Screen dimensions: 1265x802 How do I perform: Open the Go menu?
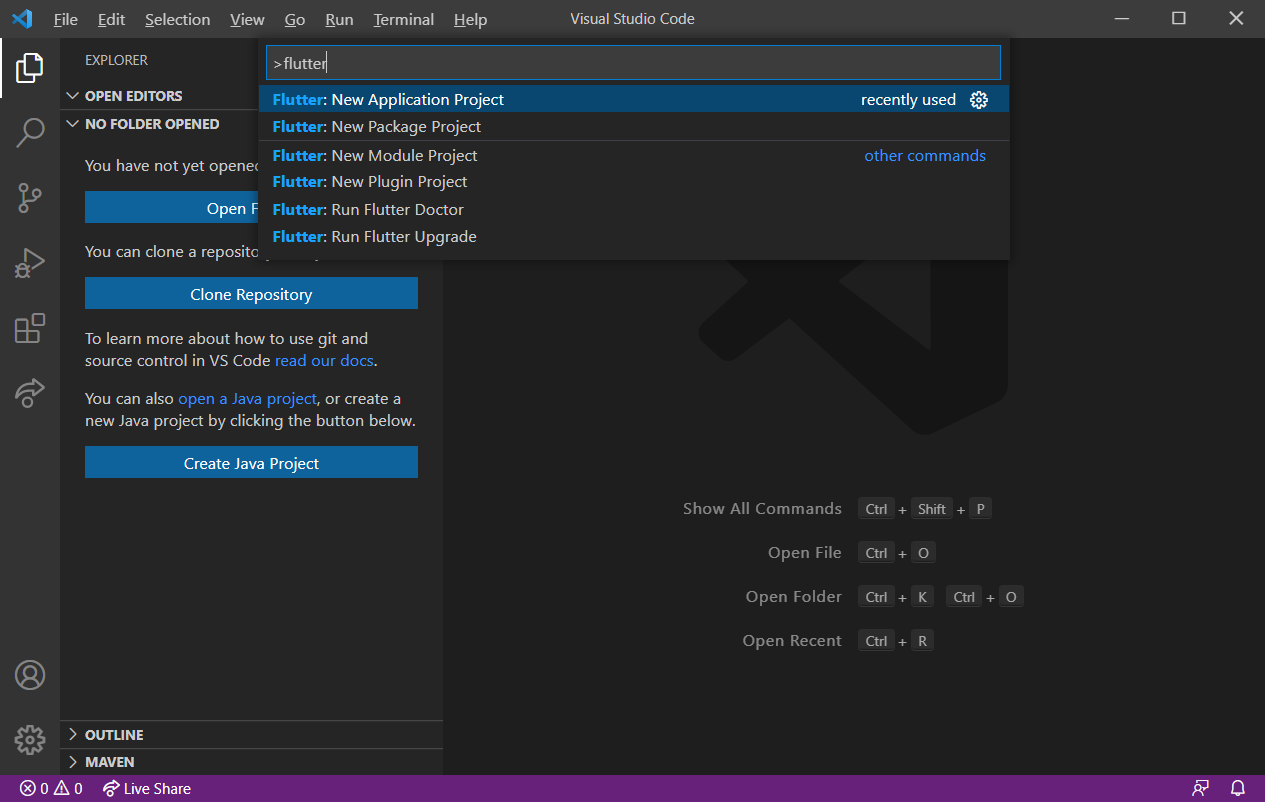point(295,19)
